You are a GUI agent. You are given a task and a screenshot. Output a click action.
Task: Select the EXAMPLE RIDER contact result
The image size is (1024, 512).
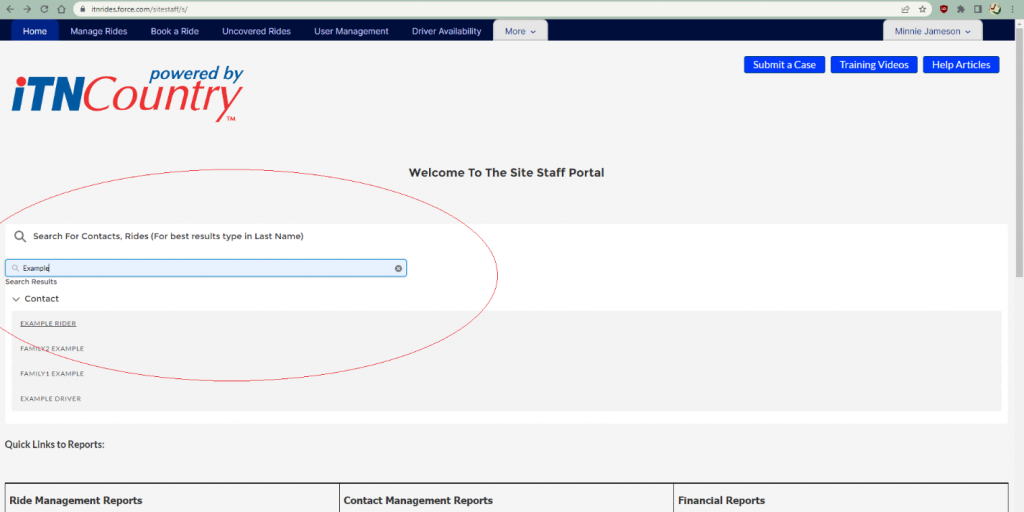click(48, 323)
